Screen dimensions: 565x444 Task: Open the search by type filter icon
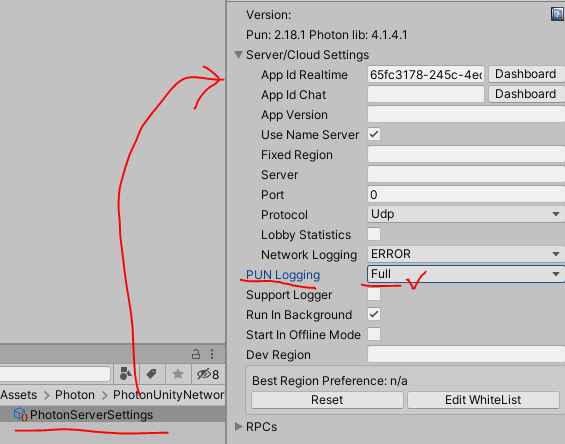click(x=125, y=374)
